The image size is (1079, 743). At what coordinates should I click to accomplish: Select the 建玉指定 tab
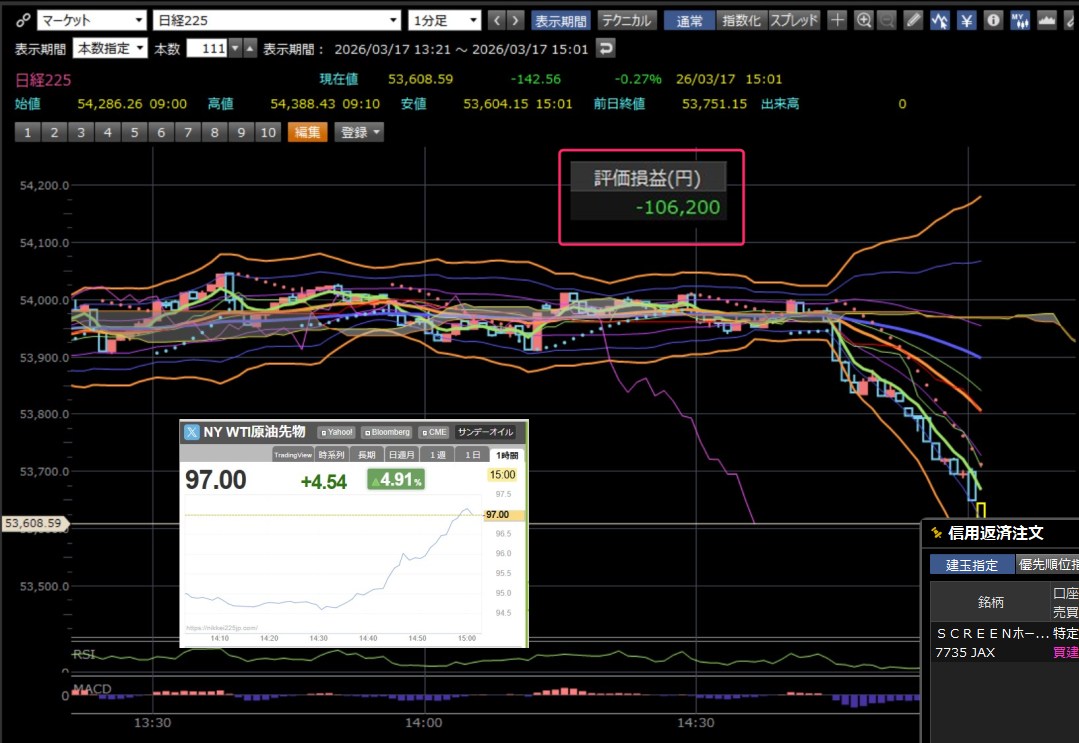point(971,565)
